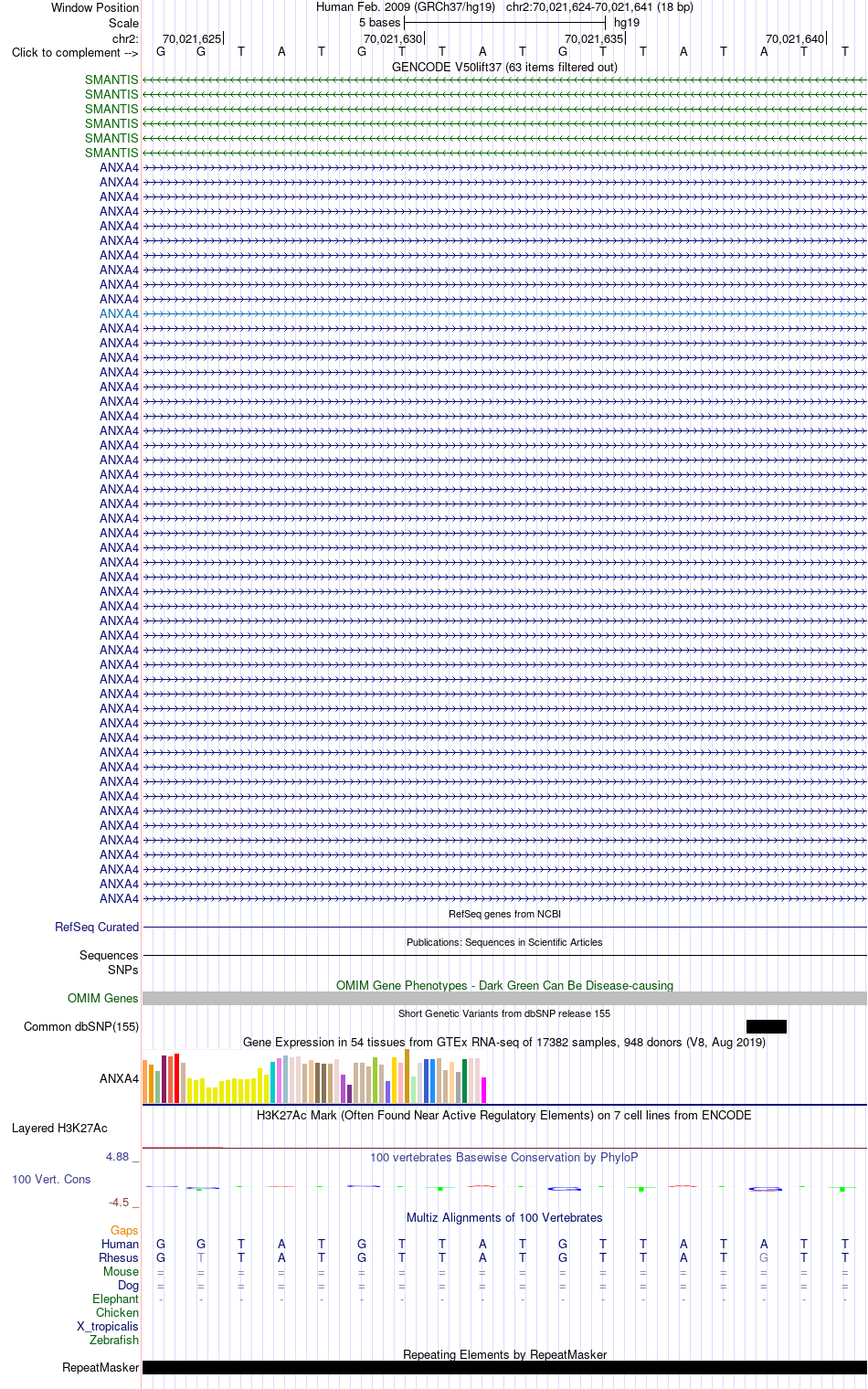The image size is (868, 1389).
Task: Click the gray mismatched G in Rhesus row
Action: [764, 1257]
